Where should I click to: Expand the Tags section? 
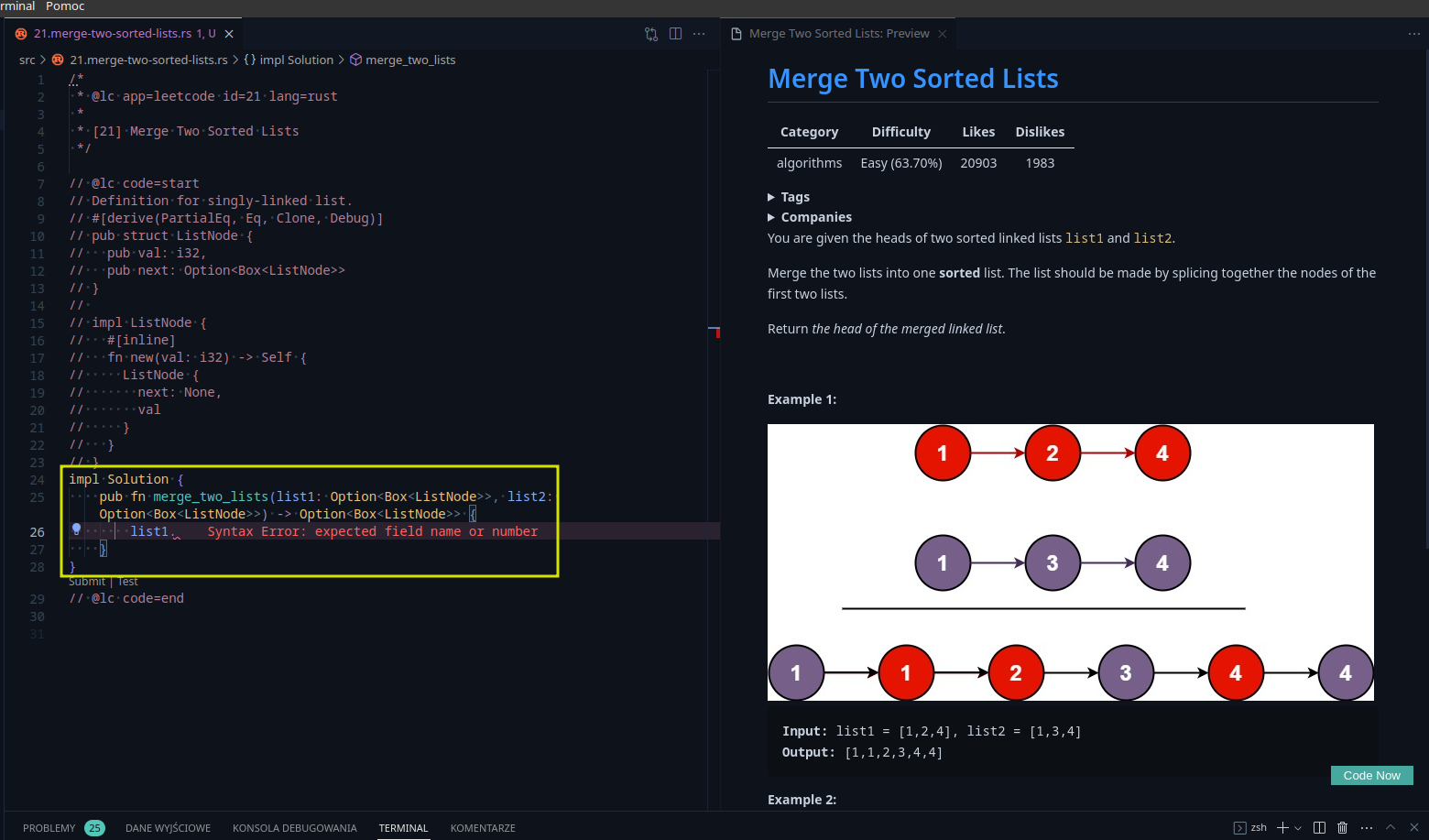(x=789, y=197)
